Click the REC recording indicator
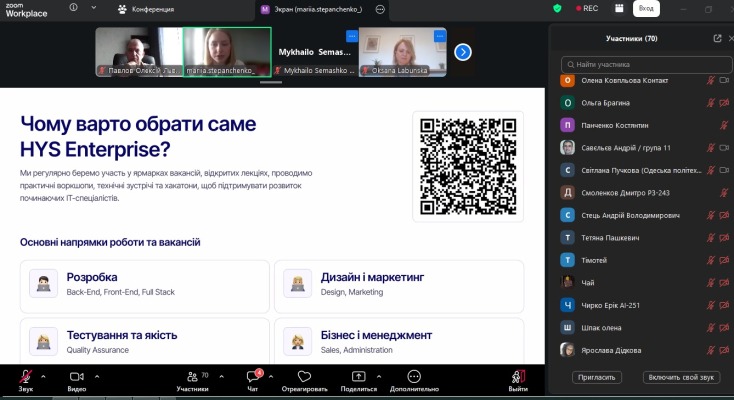The image size is (734, 400). pos(587,8)
